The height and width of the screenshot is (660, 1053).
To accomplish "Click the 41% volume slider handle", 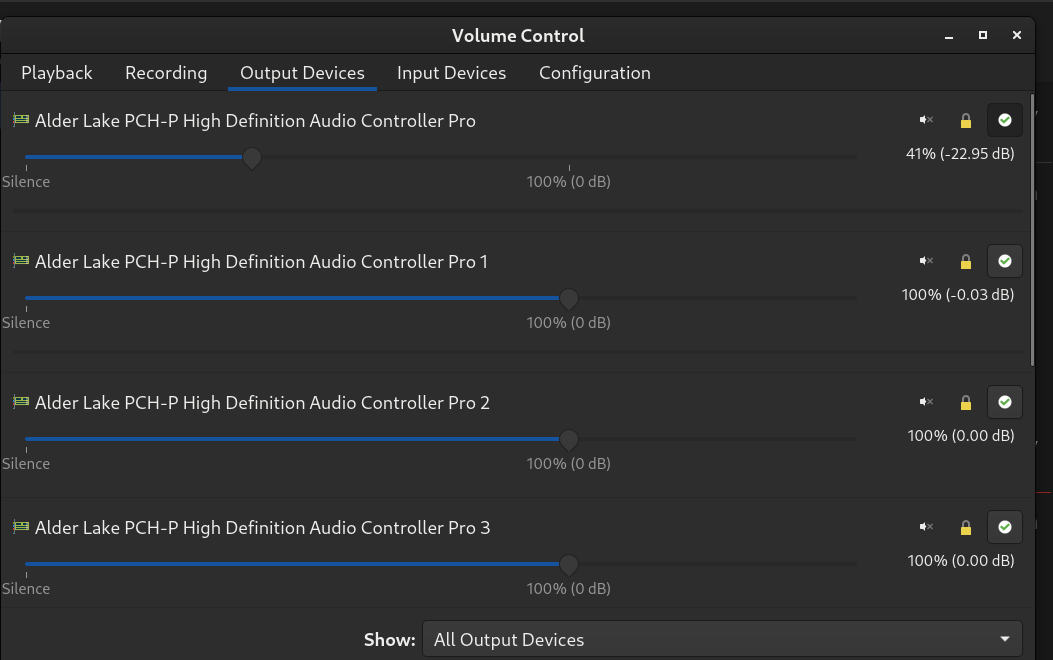I will pyautogui.click(x=252, y=158).
